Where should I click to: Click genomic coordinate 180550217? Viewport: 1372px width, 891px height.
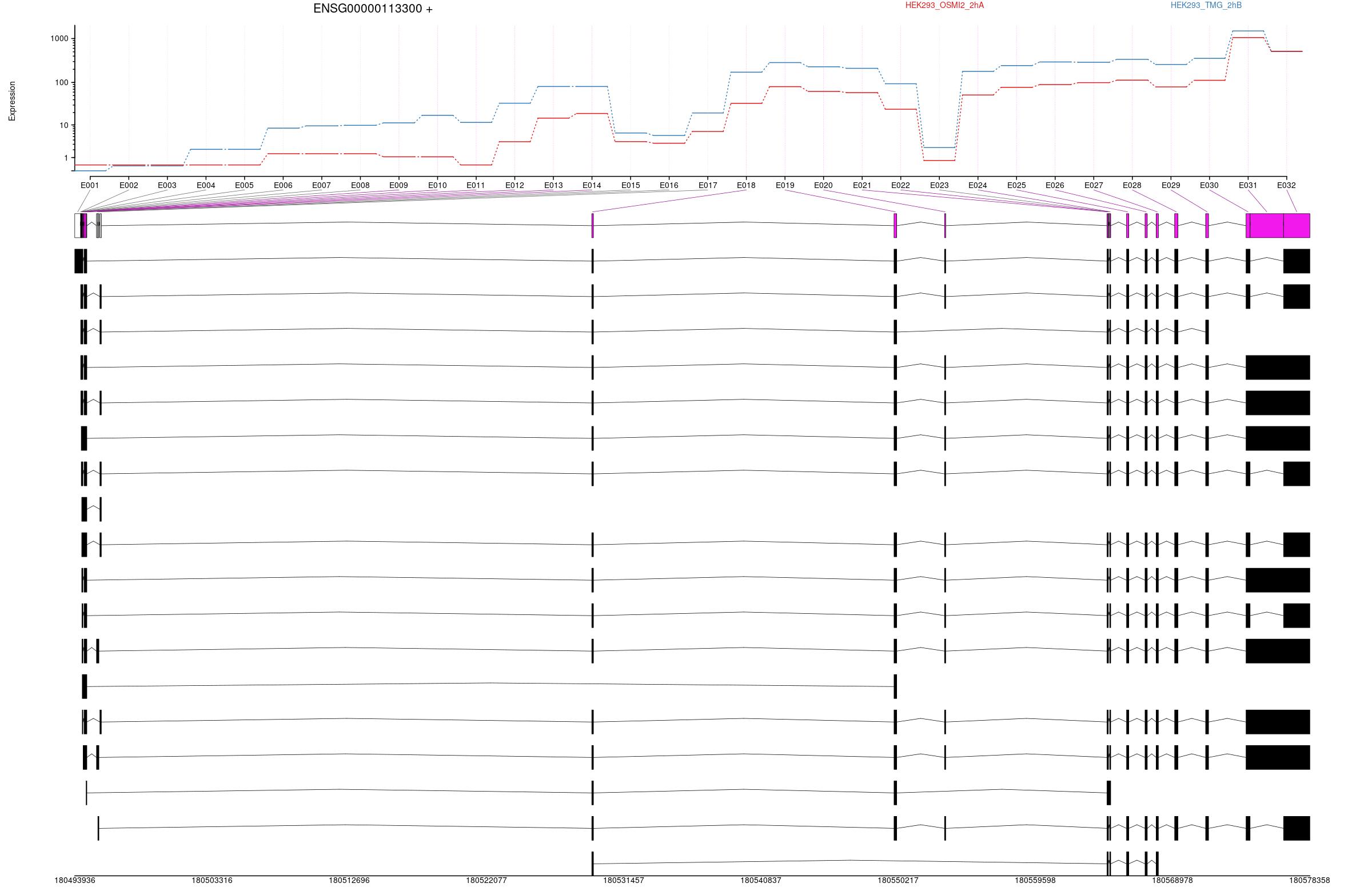point(898,880)
